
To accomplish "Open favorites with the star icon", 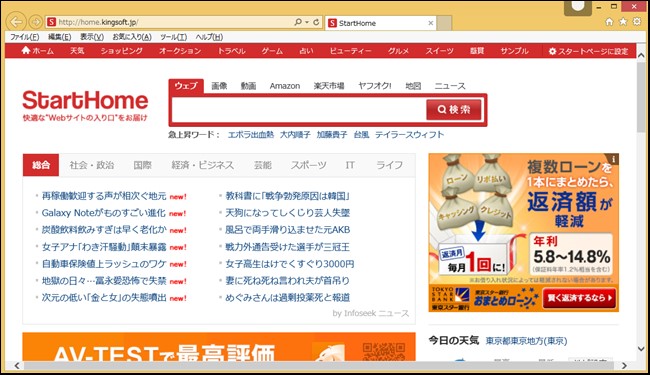I will point(623,22).
